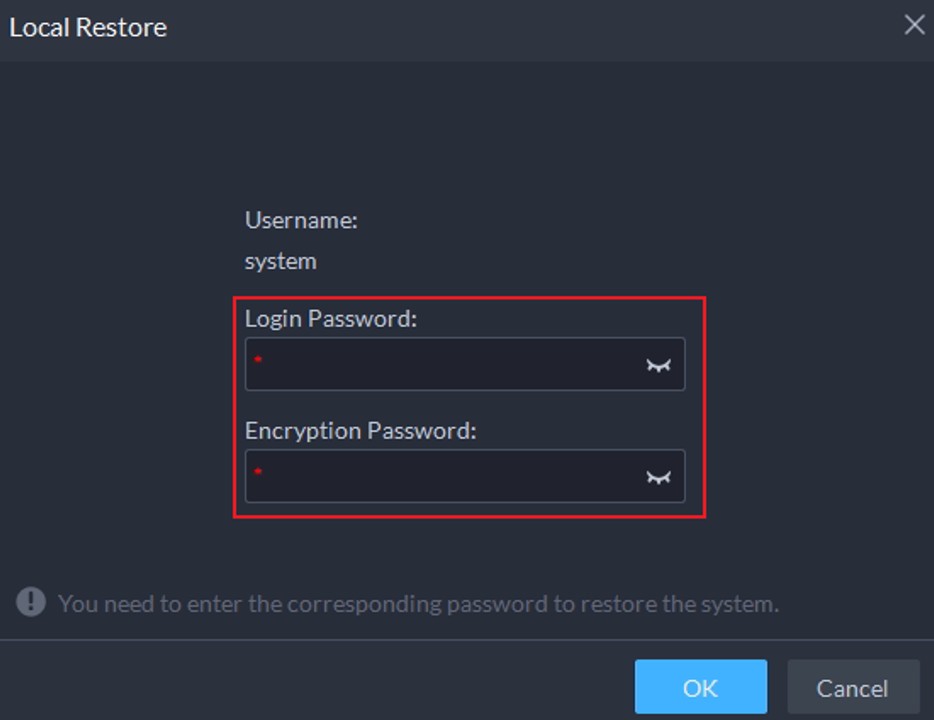The height and width of the screenshot is (720, 934).
Task: Reveal the Login Password characters
Action: tap(657, 366)
